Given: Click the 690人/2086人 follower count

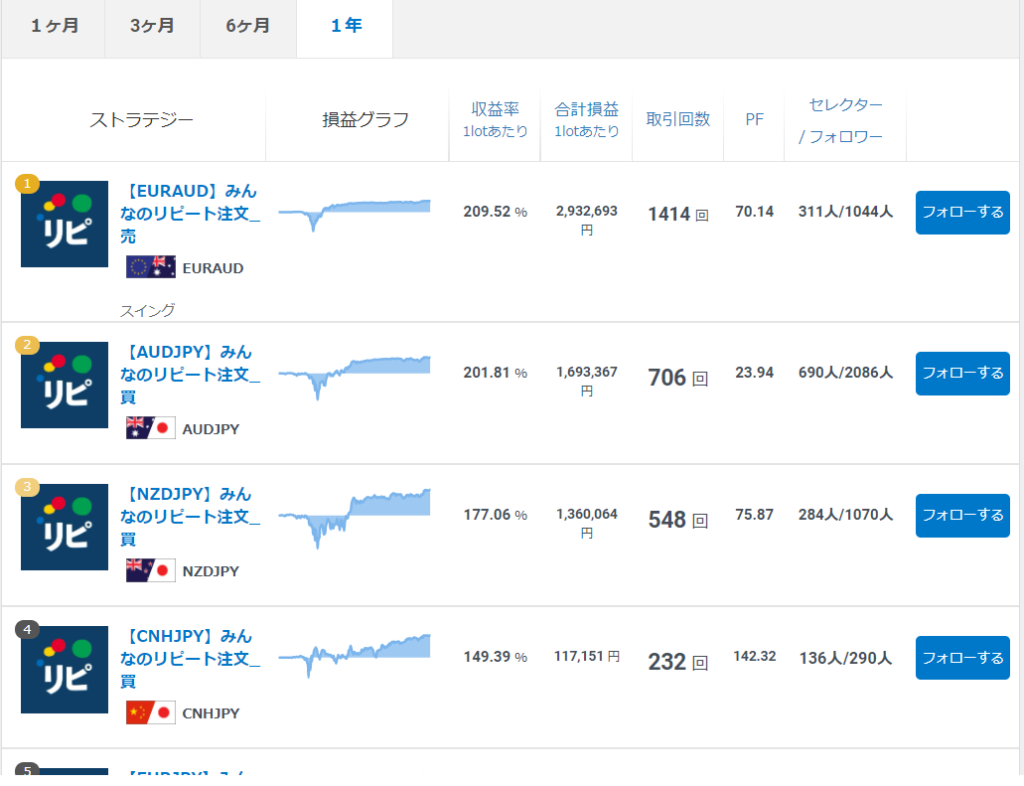Looking at the screenshot, I should [x=845, y=373].
